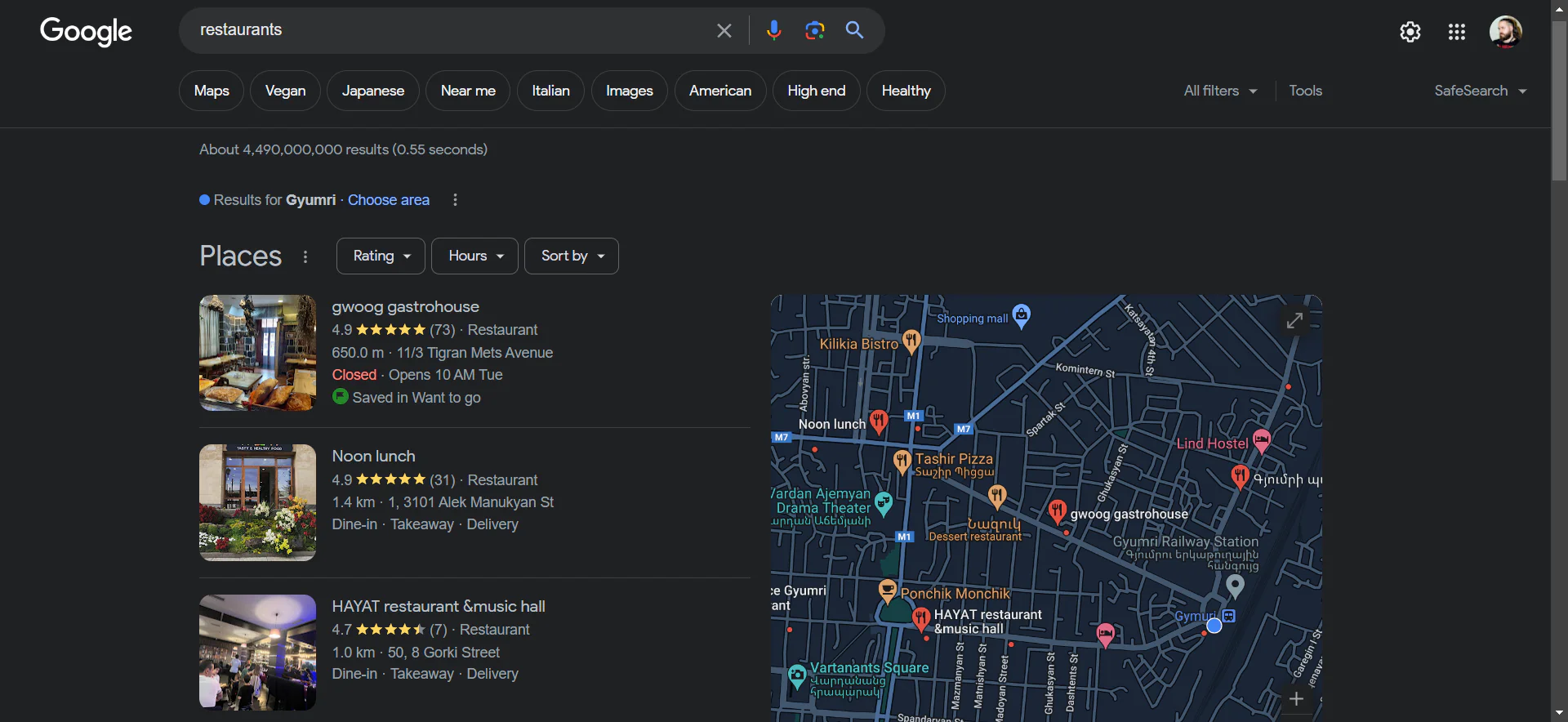This screenshot has height=722, width=1568.
Task: Switch to Images results
Action: point(629,91)
